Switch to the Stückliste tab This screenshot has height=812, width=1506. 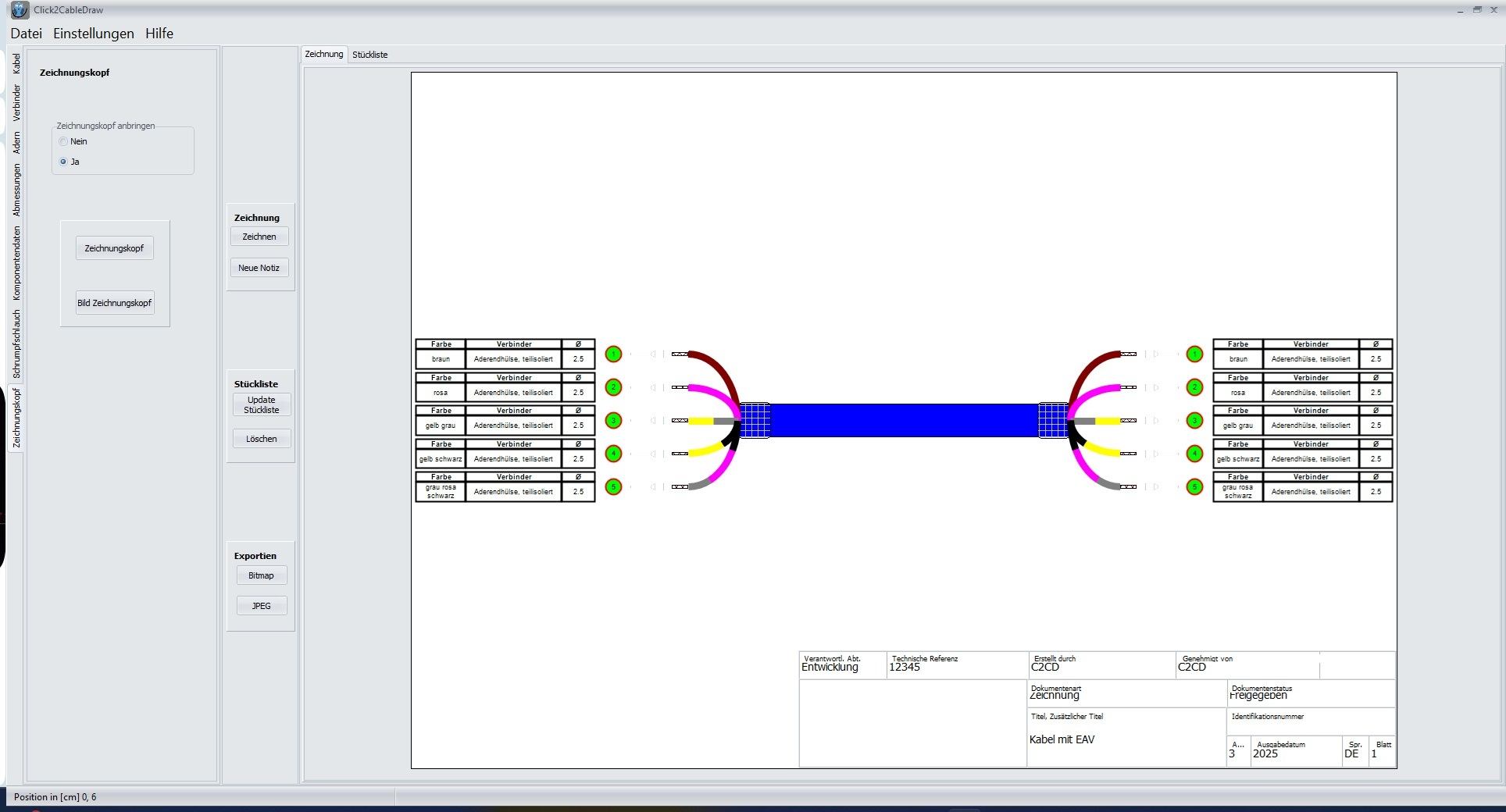(x=369, y=55)
